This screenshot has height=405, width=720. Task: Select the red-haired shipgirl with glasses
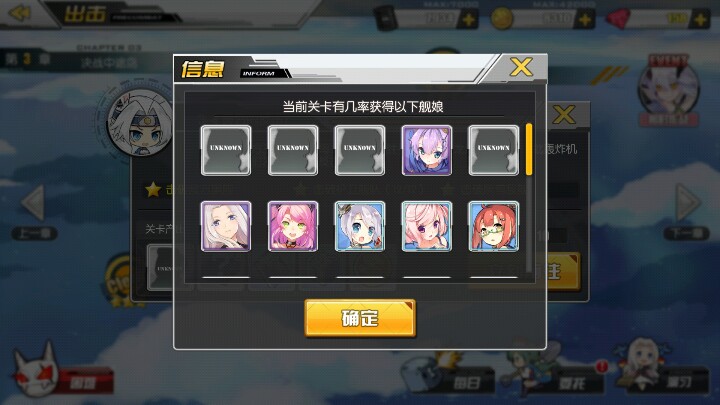494,226
